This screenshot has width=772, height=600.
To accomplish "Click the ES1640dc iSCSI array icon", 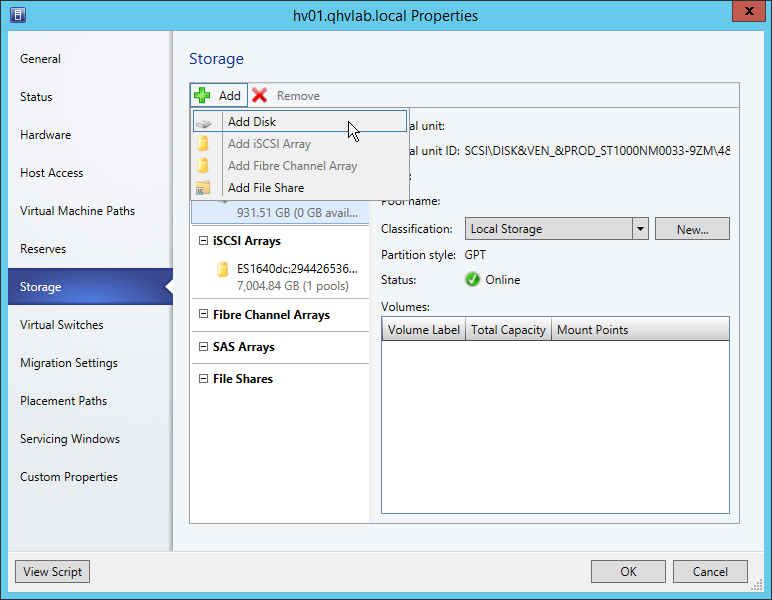I will point(222,269).
